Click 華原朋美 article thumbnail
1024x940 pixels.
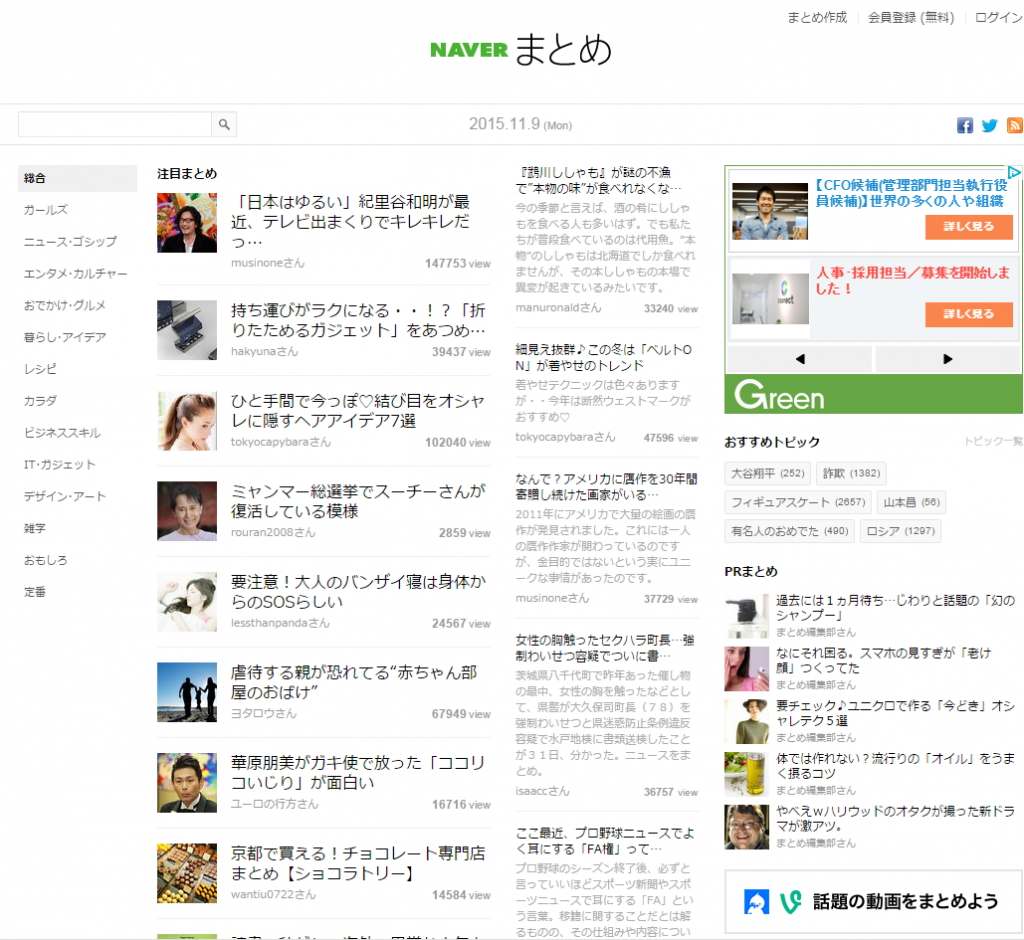(x=187, y=783)
